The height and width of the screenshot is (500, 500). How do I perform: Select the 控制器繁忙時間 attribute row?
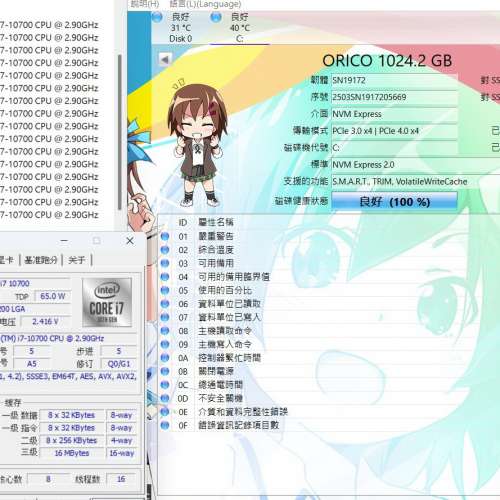tap(328, 358)
